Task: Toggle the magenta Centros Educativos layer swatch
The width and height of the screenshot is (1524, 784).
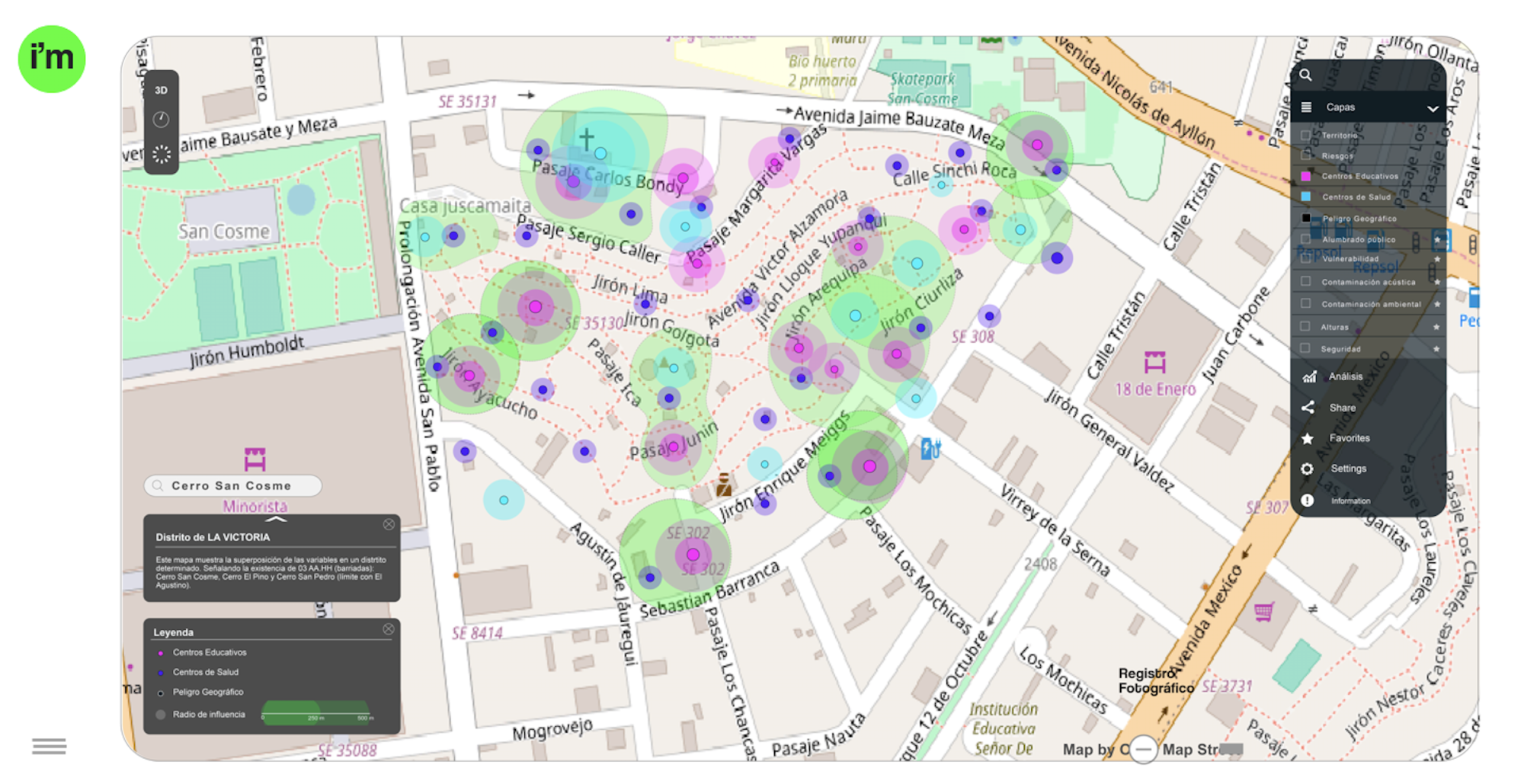Action: [x=1305, y=176]
